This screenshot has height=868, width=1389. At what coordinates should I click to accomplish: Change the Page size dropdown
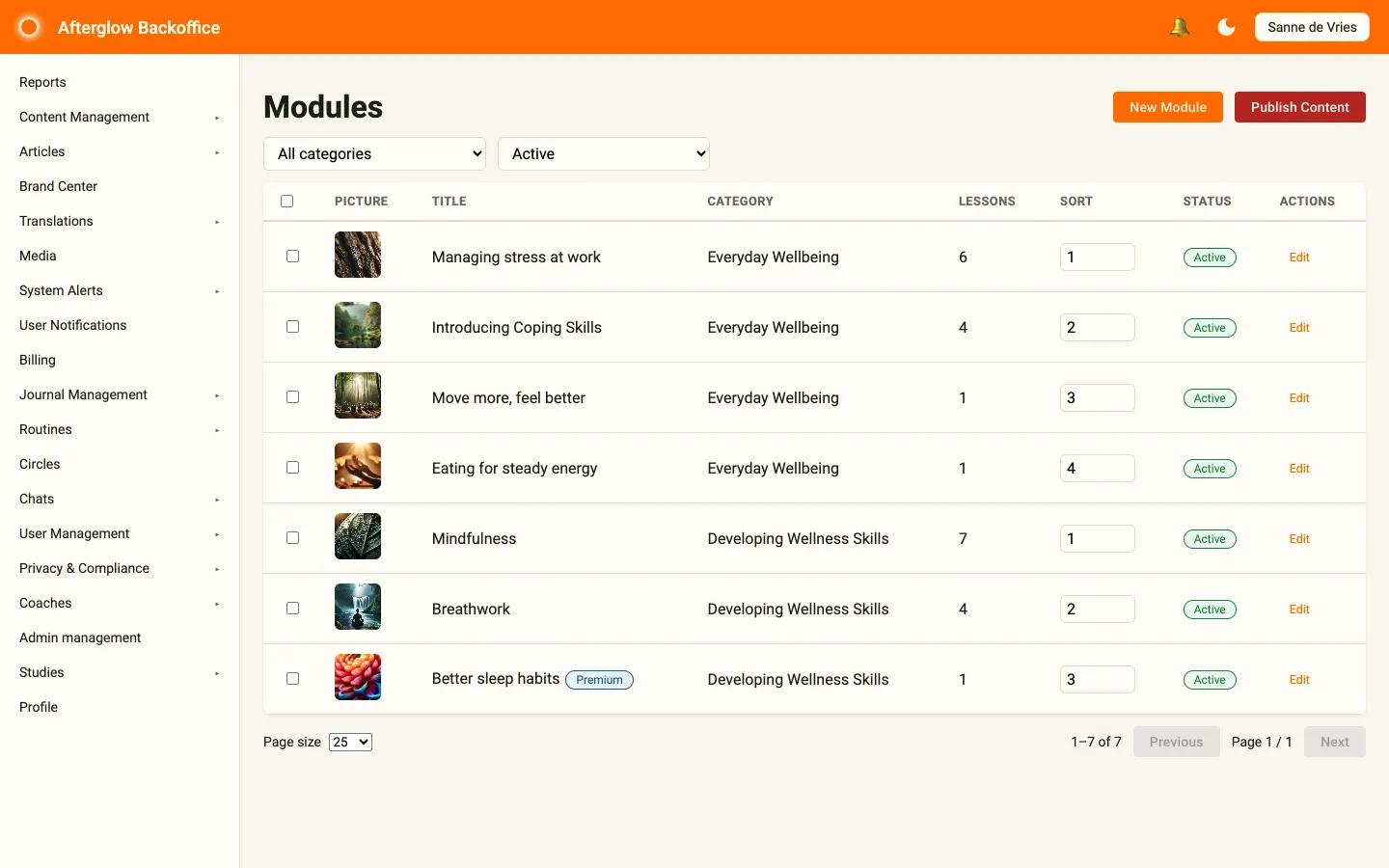click(350, 742)
